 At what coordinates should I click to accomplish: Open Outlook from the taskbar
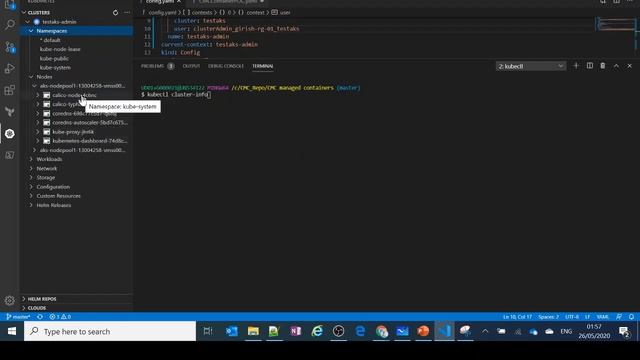pos(232,331)
